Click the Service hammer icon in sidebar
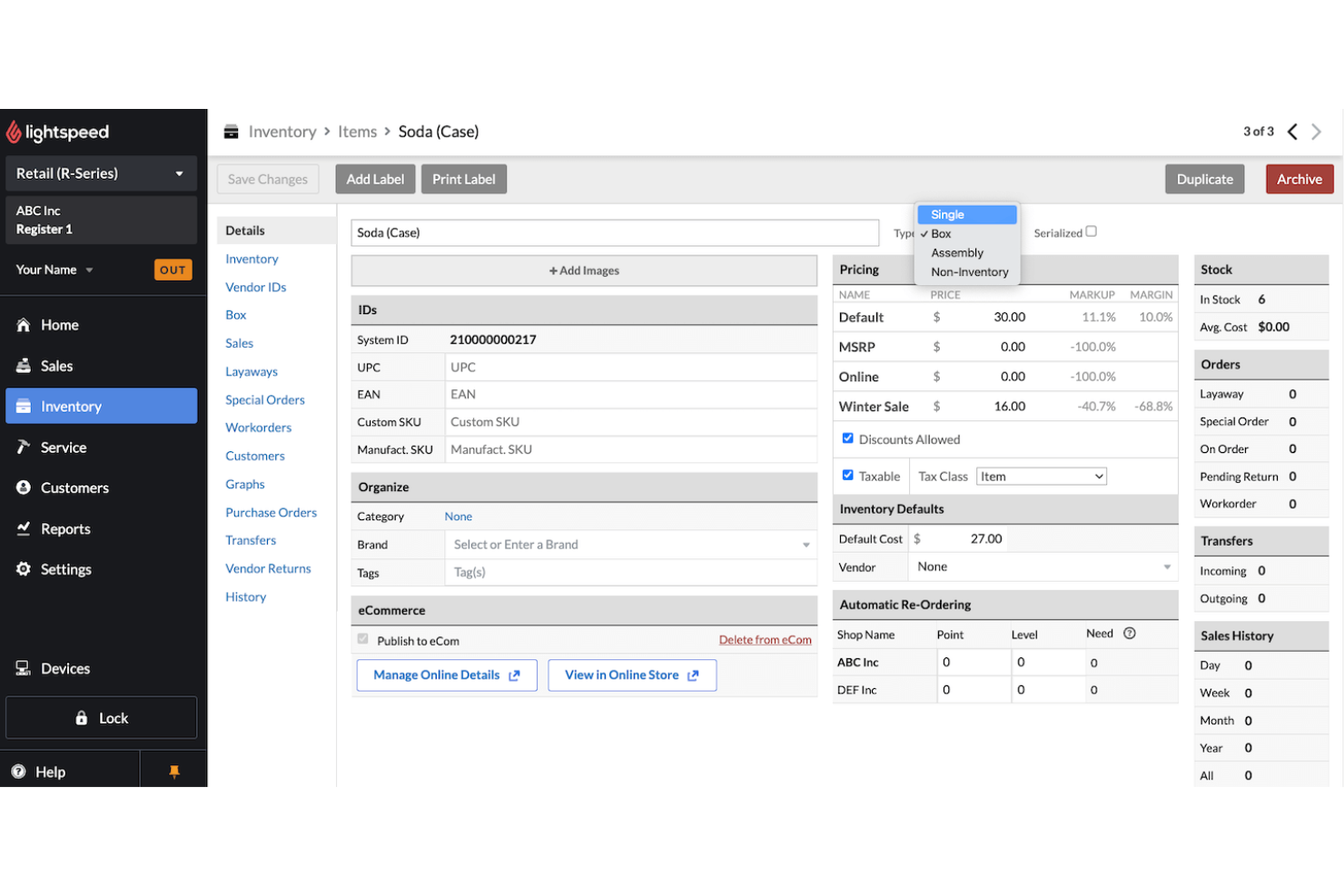The height and width of the screenshot is (896, 1344). pyautogui.click(x=24, y=447)
